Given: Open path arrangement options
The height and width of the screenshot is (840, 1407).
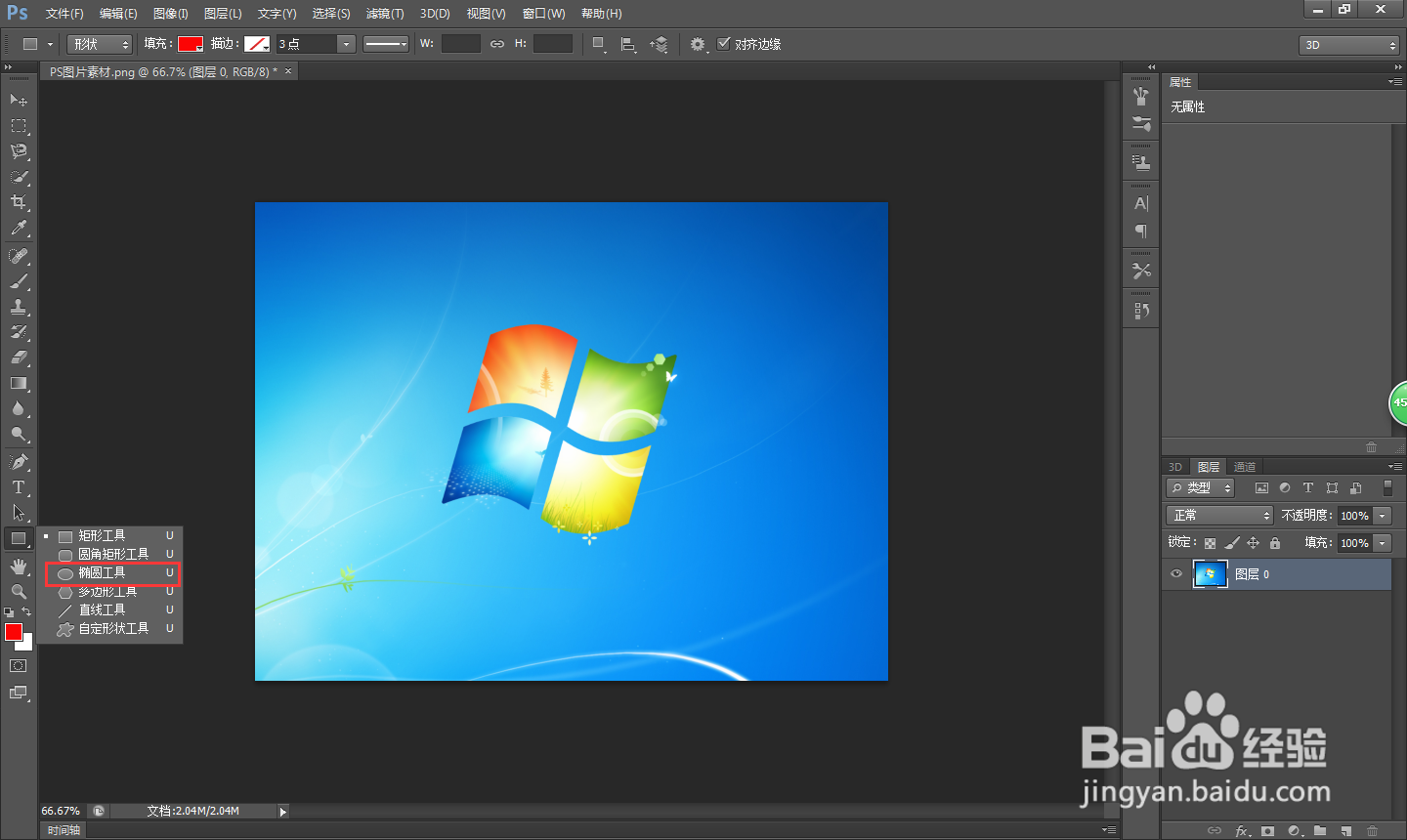Looking at the screenshot, I should 660,44.
